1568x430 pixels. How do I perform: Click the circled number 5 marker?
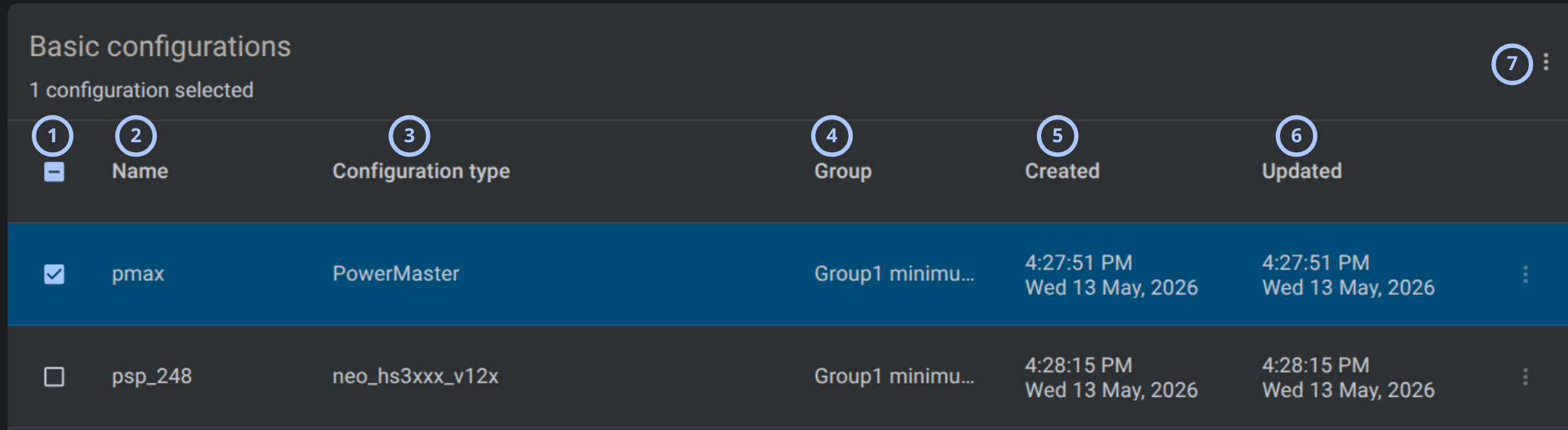click(1057, 136)
